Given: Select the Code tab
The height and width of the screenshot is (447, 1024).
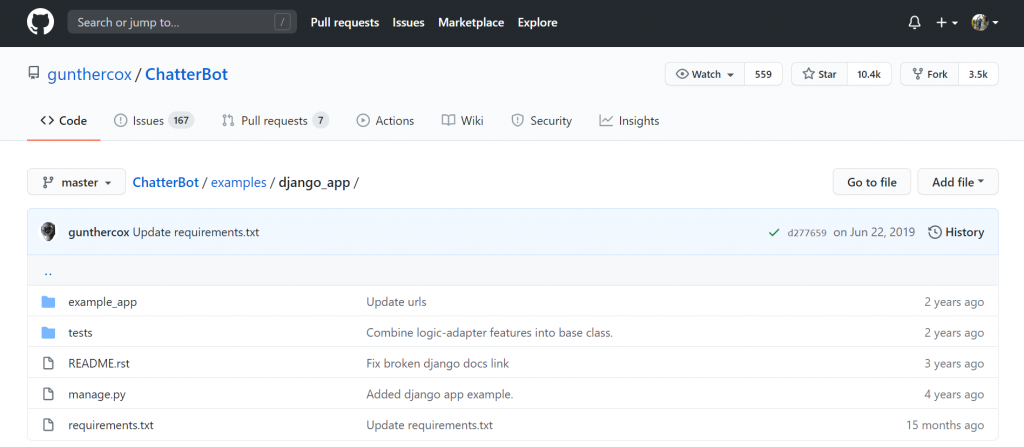Looking at the screenshot, I should pyautogui.click(x=63, y=121).
